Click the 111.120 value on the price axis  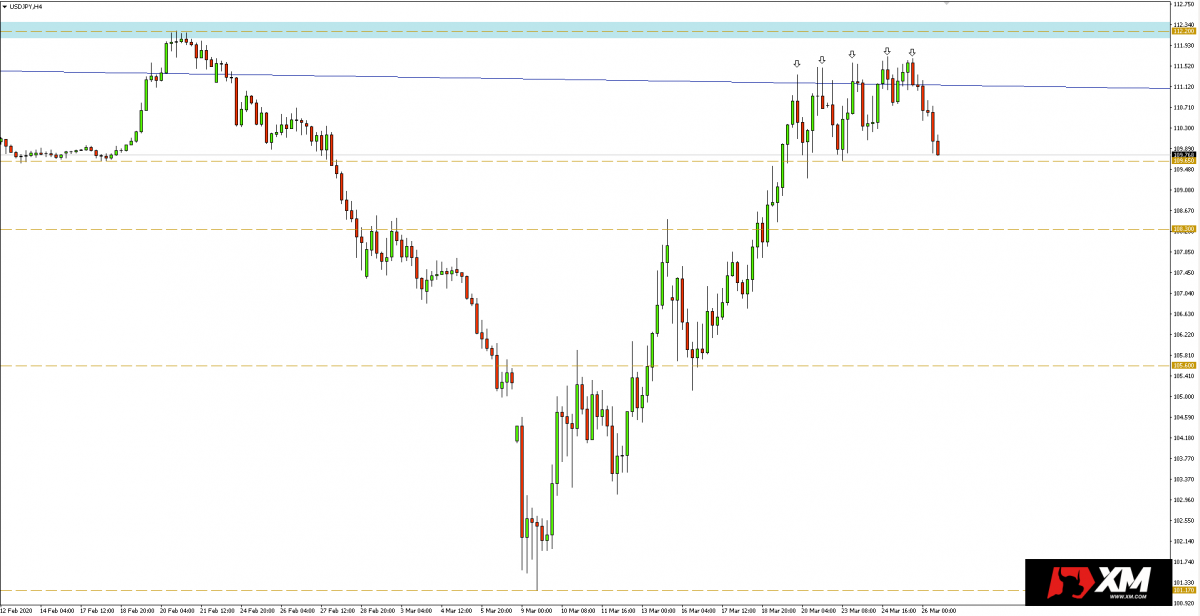pyautogui.click(x=1185, y=87)
